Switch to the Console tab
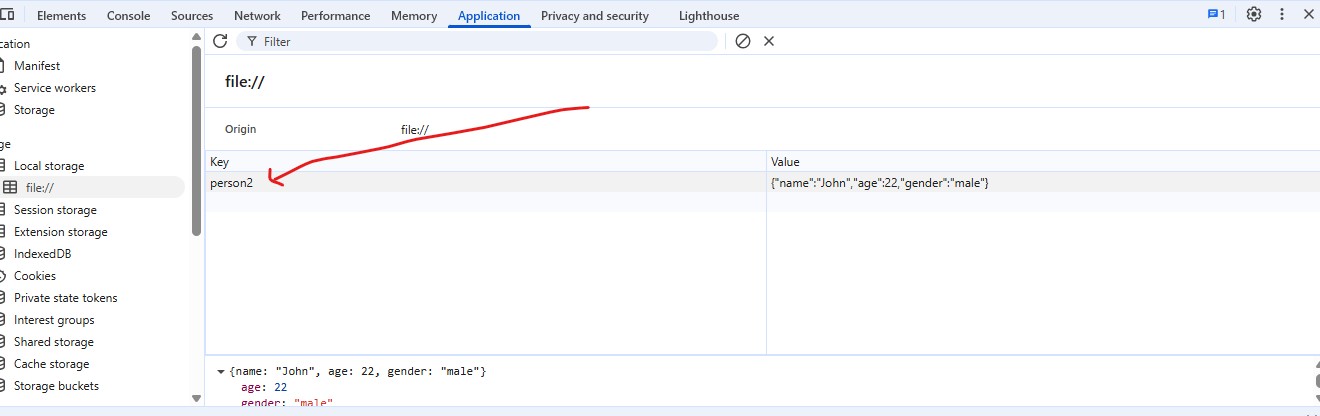Viewport: 1320px width, 416px height. tap(128, 16)
